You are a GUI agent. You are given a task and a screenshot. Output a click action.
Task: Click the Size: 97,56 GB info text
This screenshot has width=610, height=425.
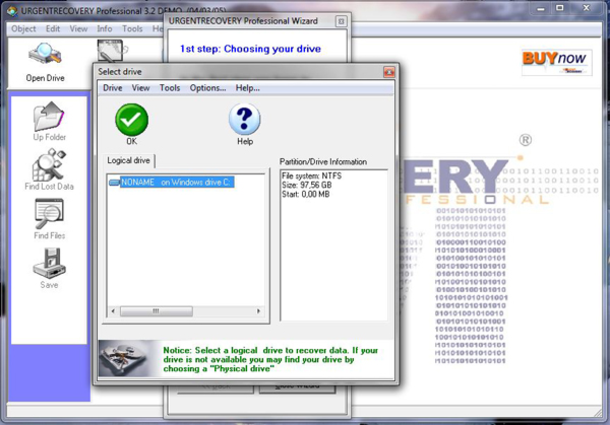(x=307, y=185)
